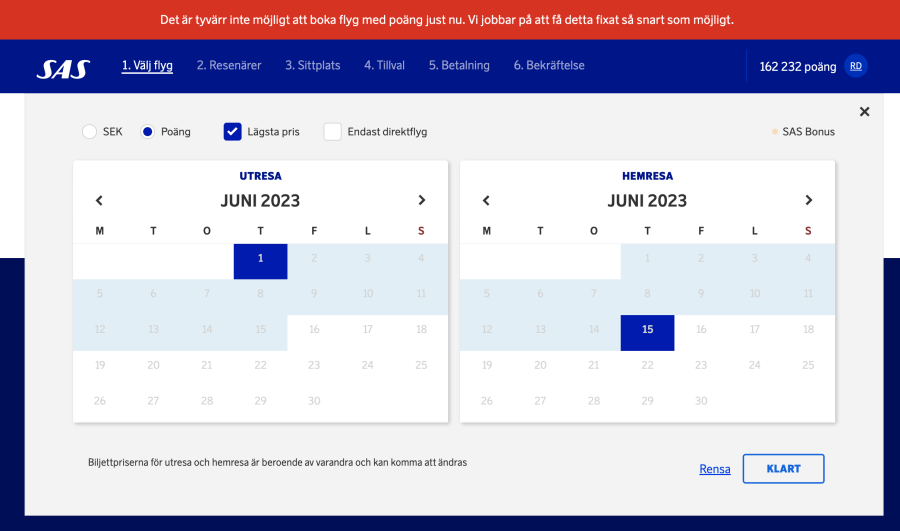Click the SAS Bonus legend dot
The height and width of the screenshot is (531, 900).
coord(775,132)
